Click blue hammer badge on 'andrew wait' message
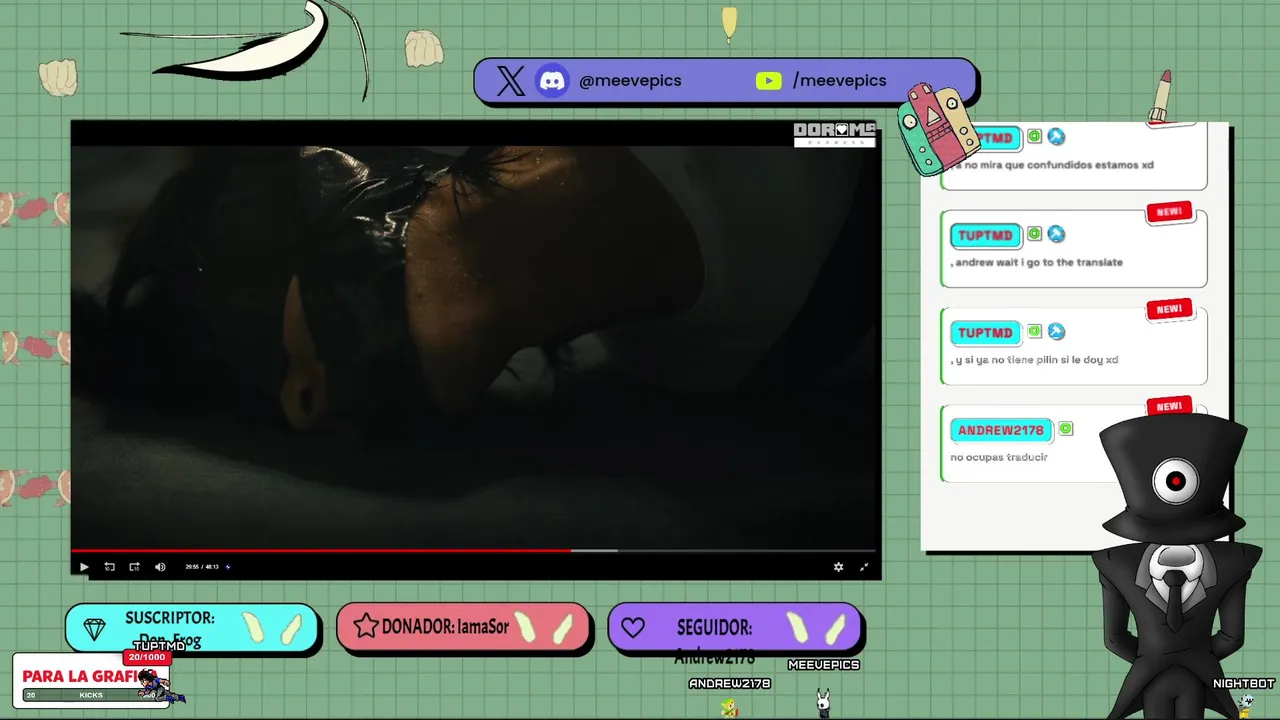The image size is (1280, 720). pos(1056,234)
